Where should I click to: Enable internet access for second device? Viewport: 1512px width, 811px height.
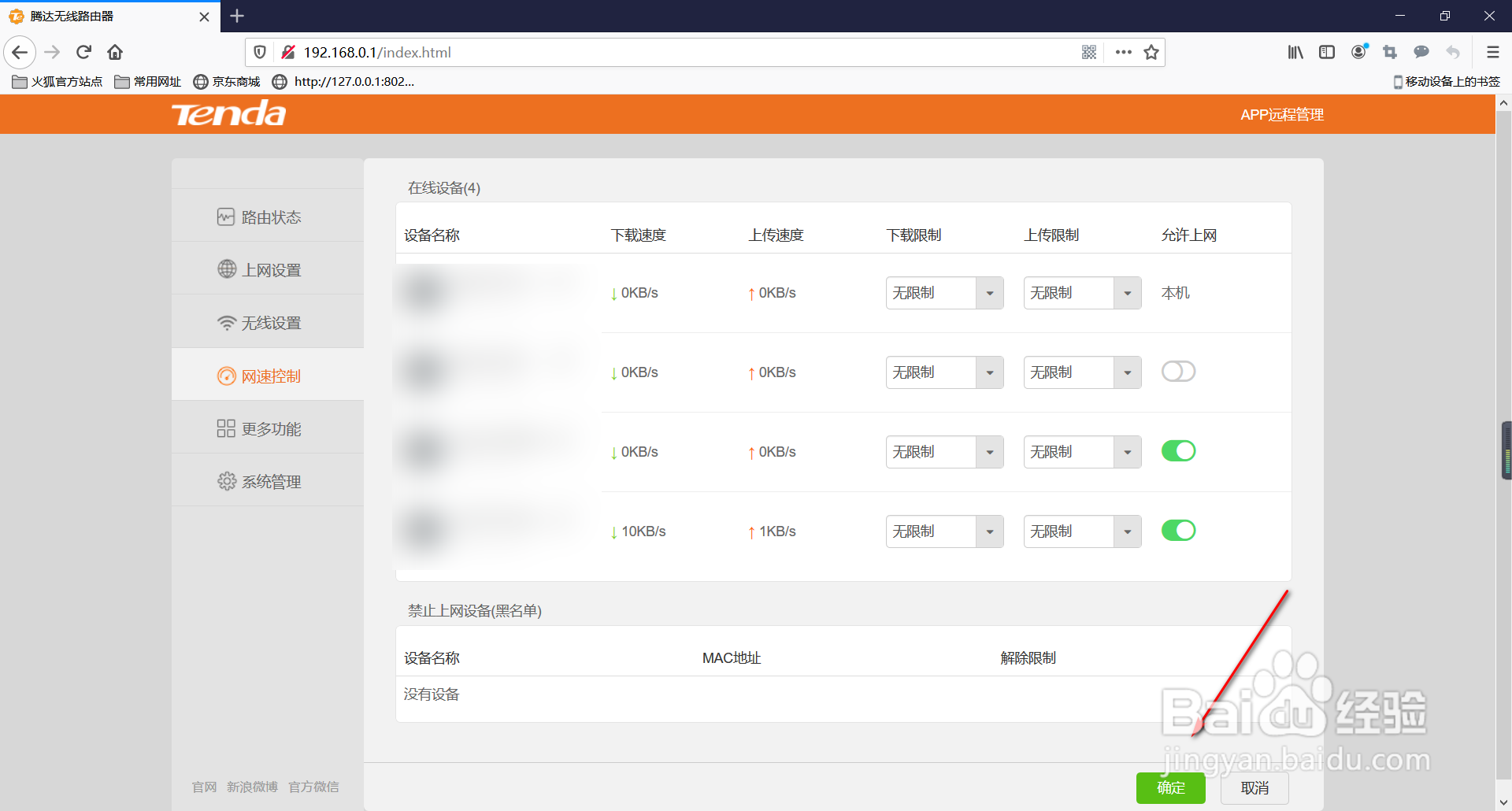(x=1179, y=371)
